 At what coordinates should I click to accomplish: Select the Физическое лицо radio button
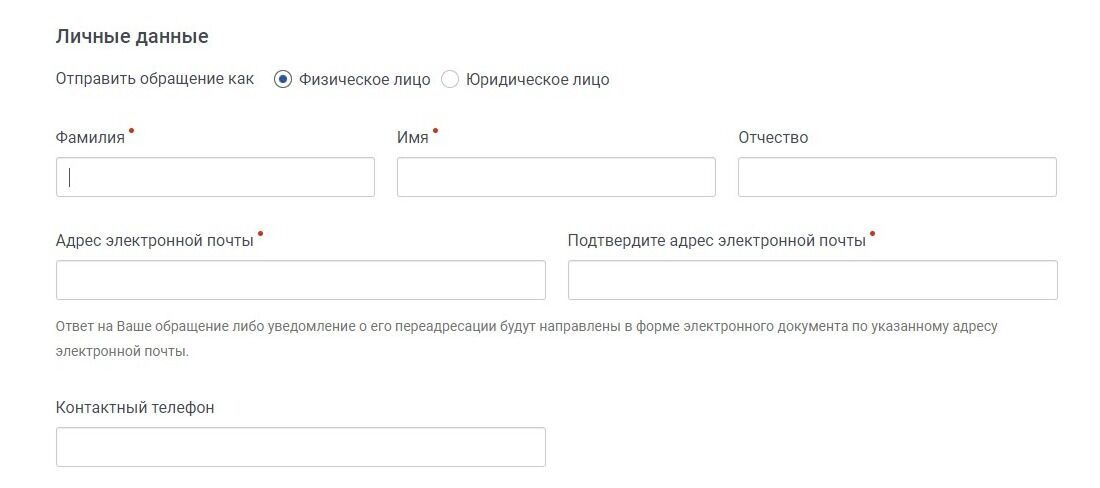(x=283, y=79)
